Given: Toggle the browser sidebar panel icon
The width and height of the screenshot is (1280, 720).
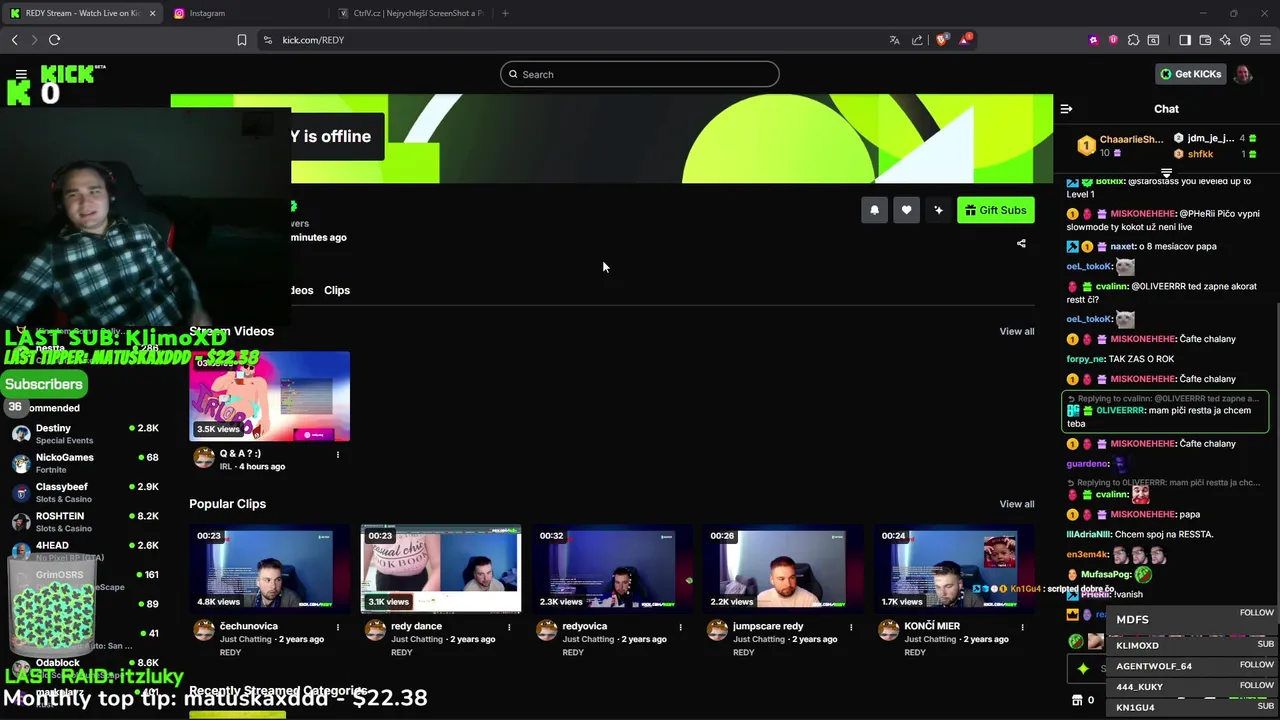Looking at the screenshot, I should (1185, 40).
